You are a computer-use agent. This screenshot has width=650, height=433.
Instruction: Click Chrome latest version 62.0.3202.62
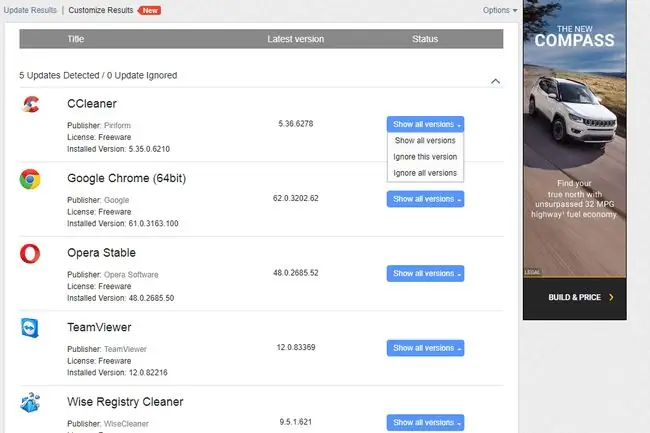tap(296, 198)
